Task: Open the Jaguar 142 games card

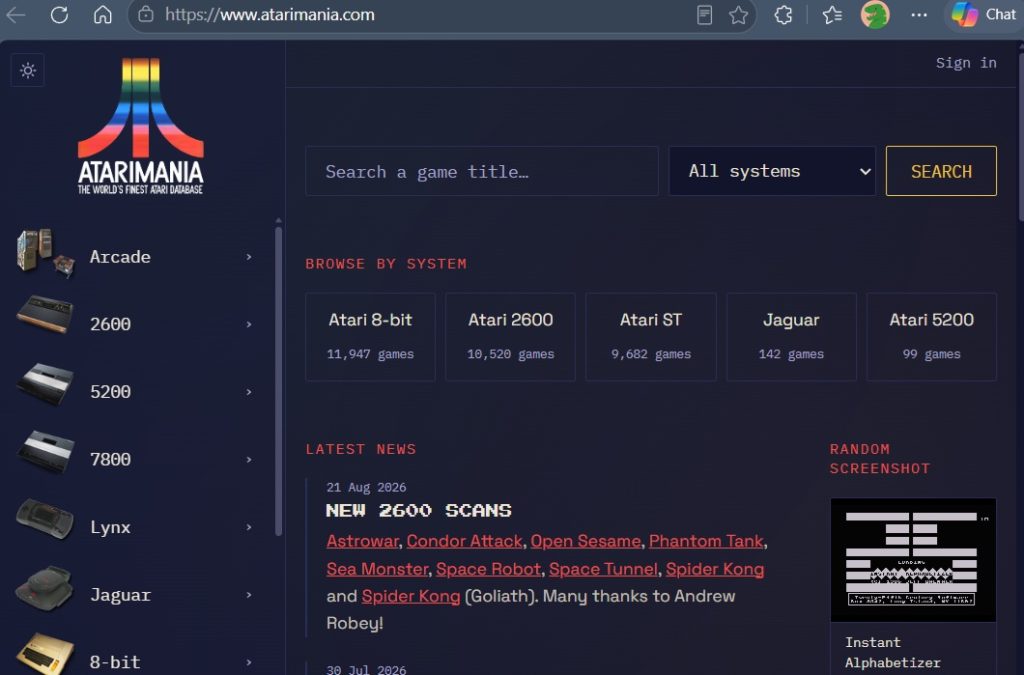Action: pyautogui.click(x=791, y=337)
